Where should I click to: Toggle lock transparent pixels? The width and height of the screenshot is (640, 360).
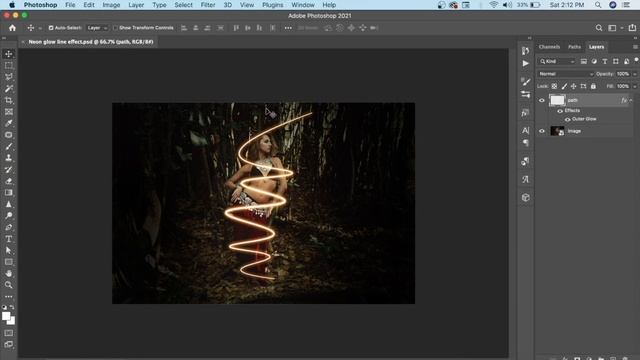(x=554, y=86)
